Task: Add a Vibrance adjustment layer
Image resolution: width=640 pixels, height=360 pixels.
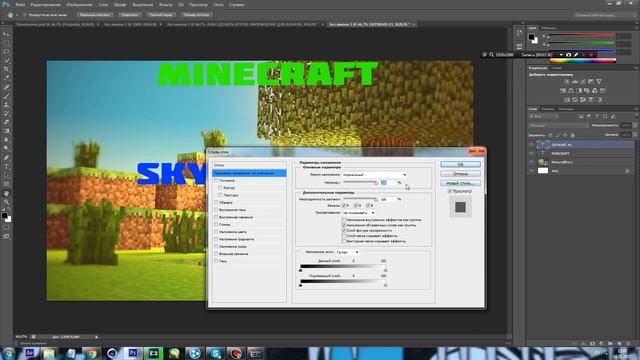Action: click(x=599, y=82)
